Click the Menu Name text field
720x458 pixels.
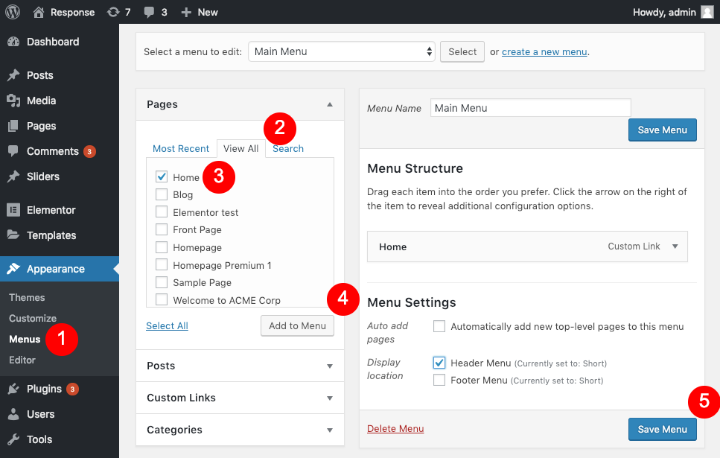pyautogui.click(x=530, y=107)
